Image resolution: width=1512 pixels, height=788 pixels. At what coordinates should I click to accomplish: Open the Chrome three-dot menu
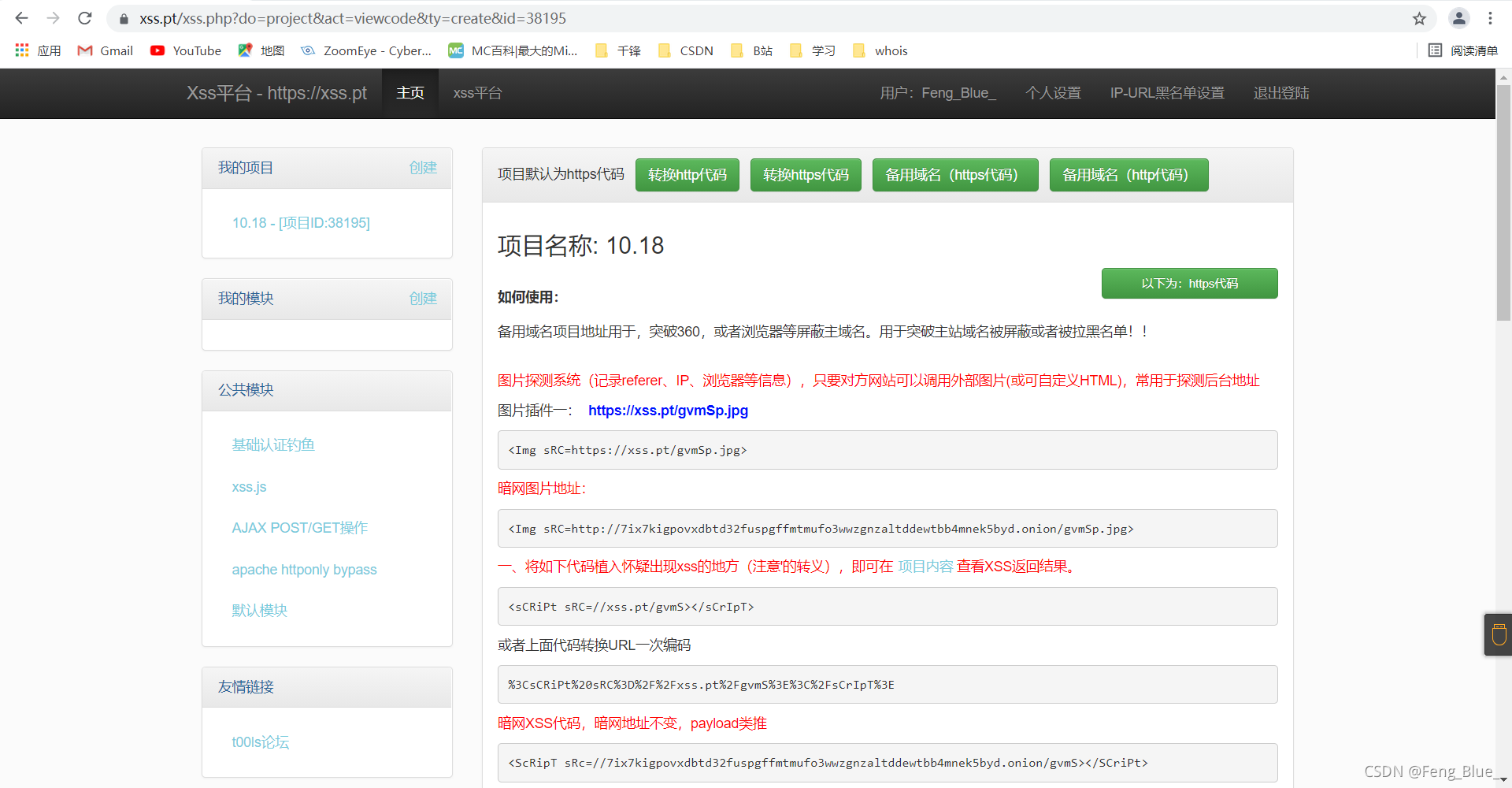[1490, 18]
